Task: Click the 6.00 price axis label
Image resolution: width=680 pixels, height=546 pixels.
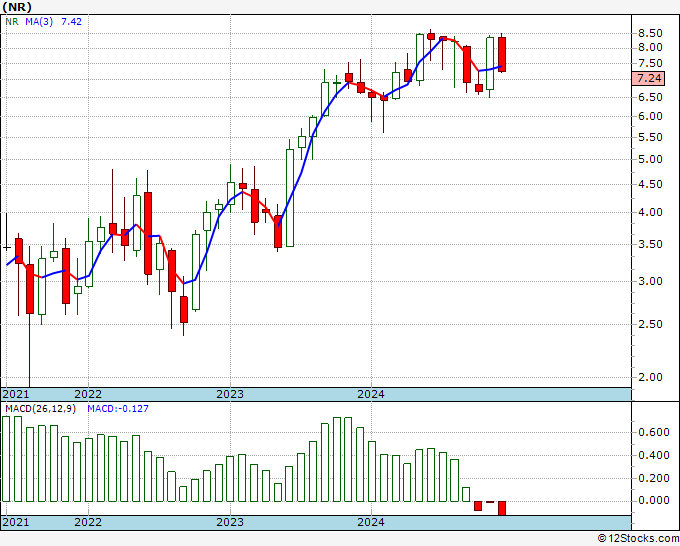Action: (x=650, y=116)
